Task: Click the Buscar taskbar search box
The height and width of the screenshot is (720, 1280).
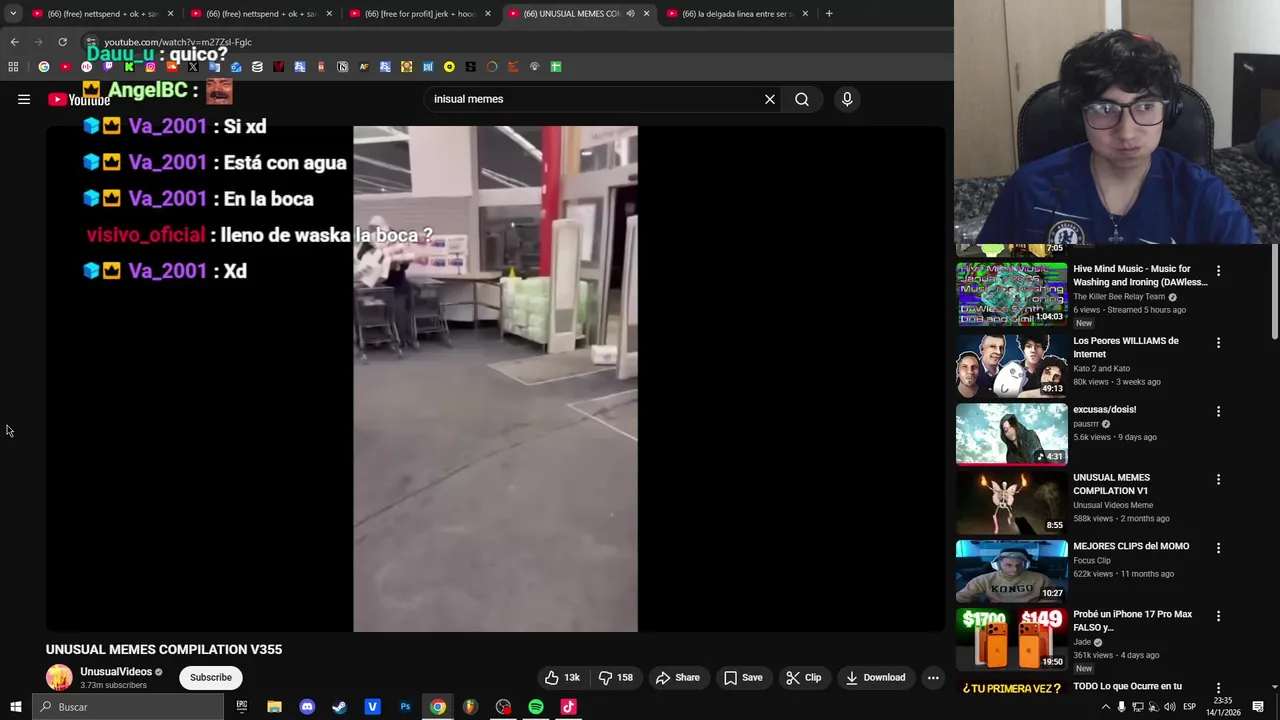Action: point(127,707)
